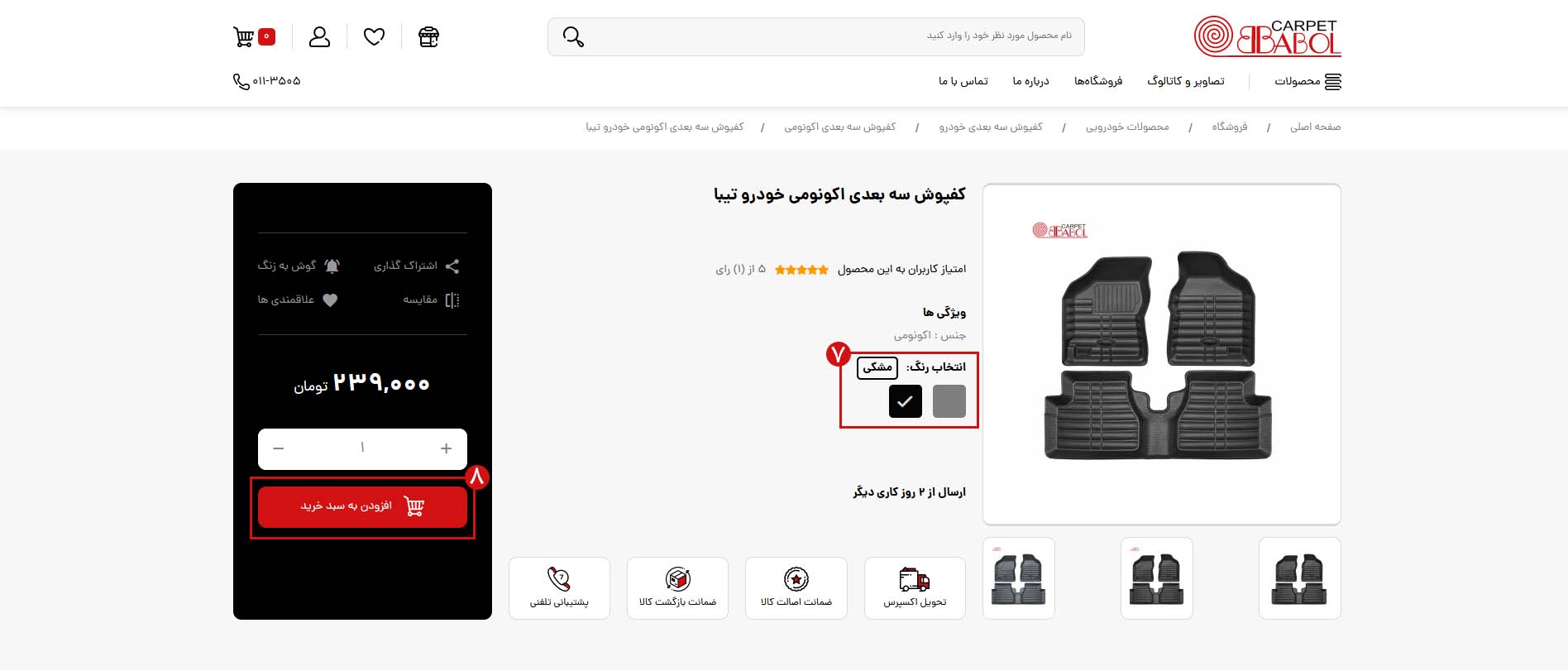Click the search magnifier icon
Screen dimensions: 1568x671
pyautogui.click(x=573, y=36)
